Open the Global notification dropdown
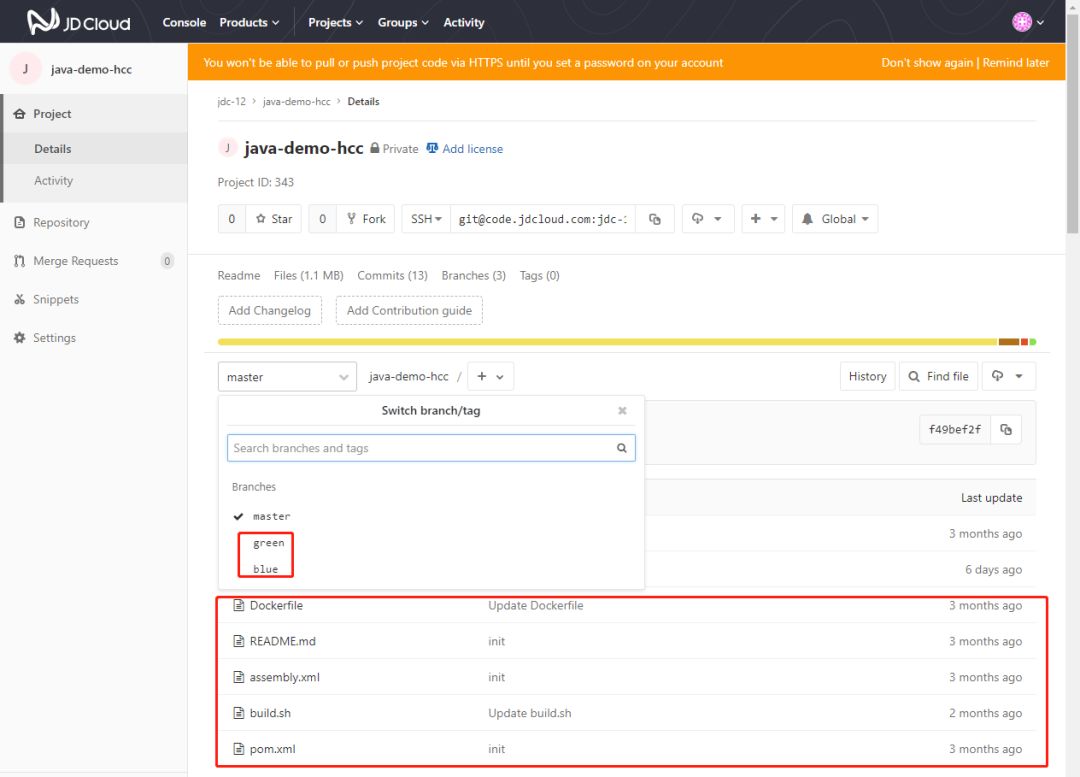 pyautogui.click(x=835, y=219)
